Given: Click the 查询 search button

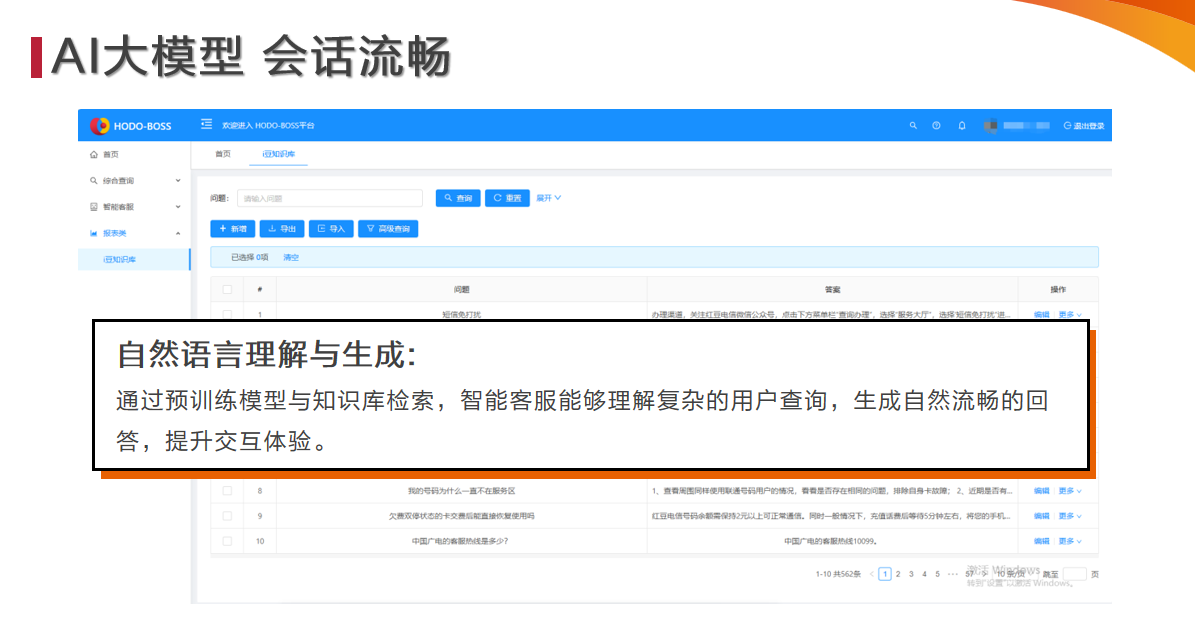Looking at the screenshot, I should pyautogui.click(x=458, y=198).
